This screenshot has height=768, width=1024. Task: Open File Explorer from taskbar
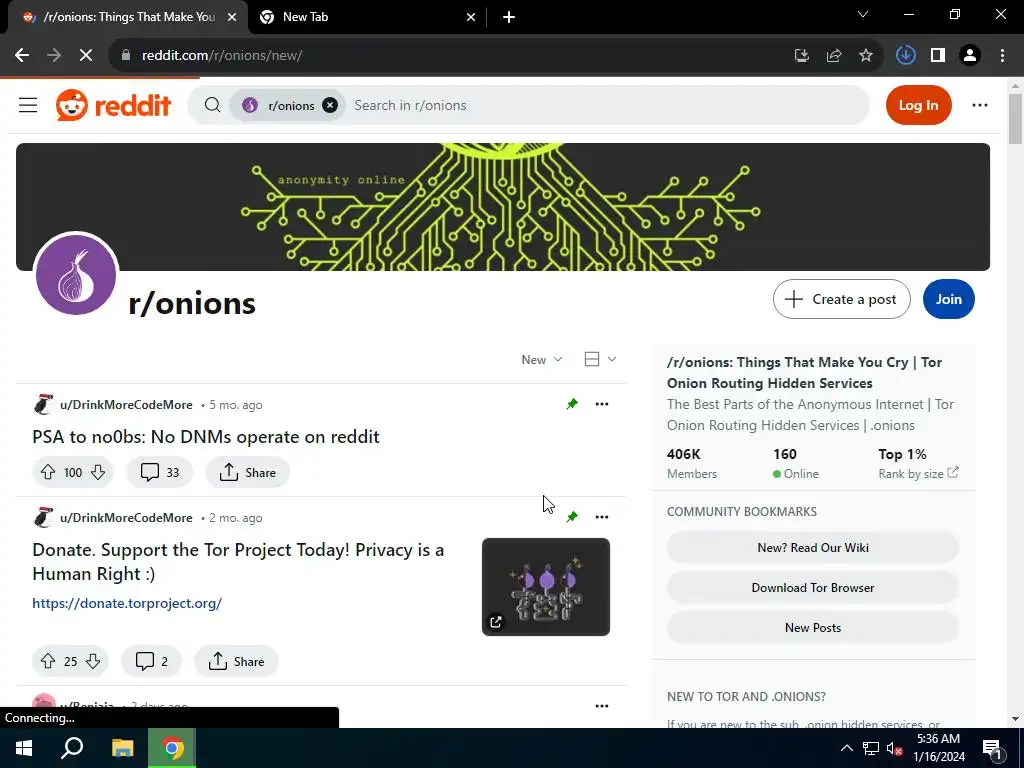pyautogui.click(x=122, y=748)
